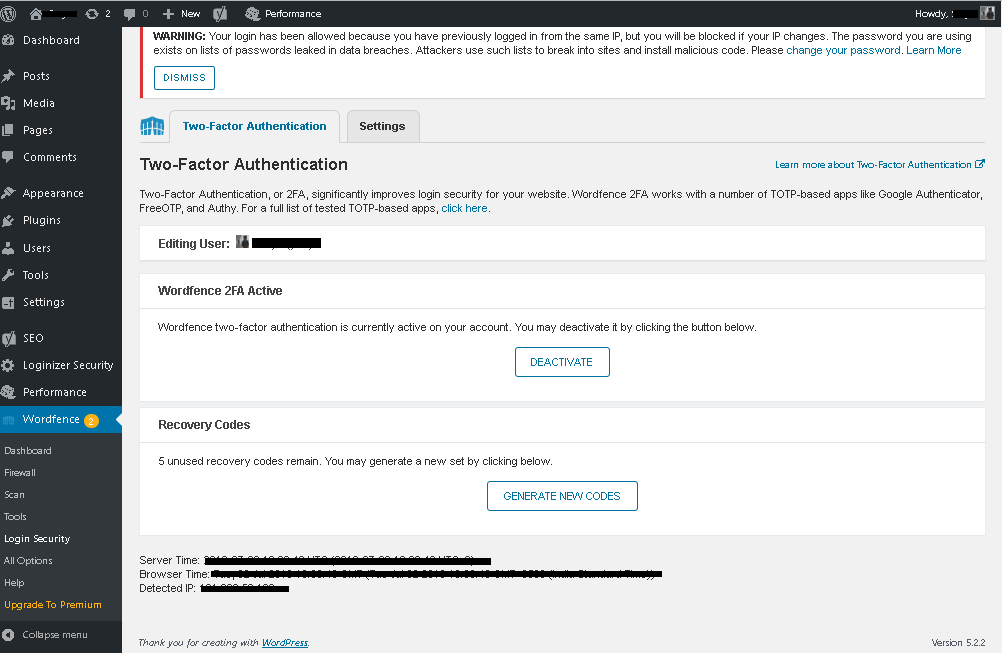The width and height of the screenshot is (1002, 653).
Task: Open the Wordfence Scan submenu
Action: point(14,495)
